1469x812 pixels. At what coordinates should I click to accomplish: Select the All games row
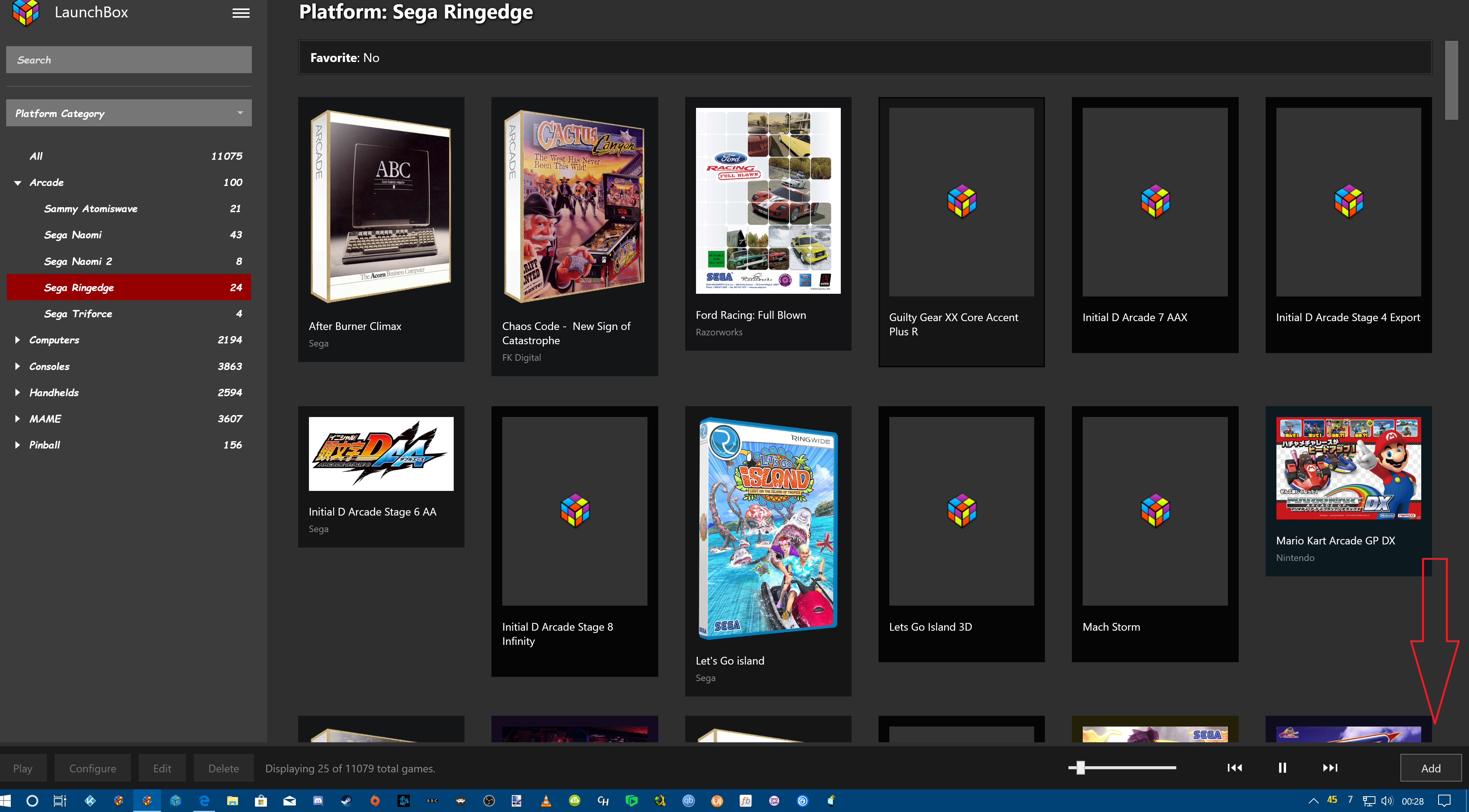129,156
